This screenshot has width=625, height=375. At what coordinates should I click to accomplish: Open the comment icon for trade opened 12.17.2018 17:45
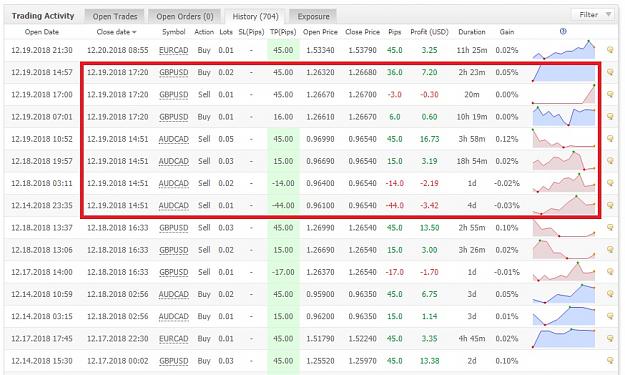[610, 338]
